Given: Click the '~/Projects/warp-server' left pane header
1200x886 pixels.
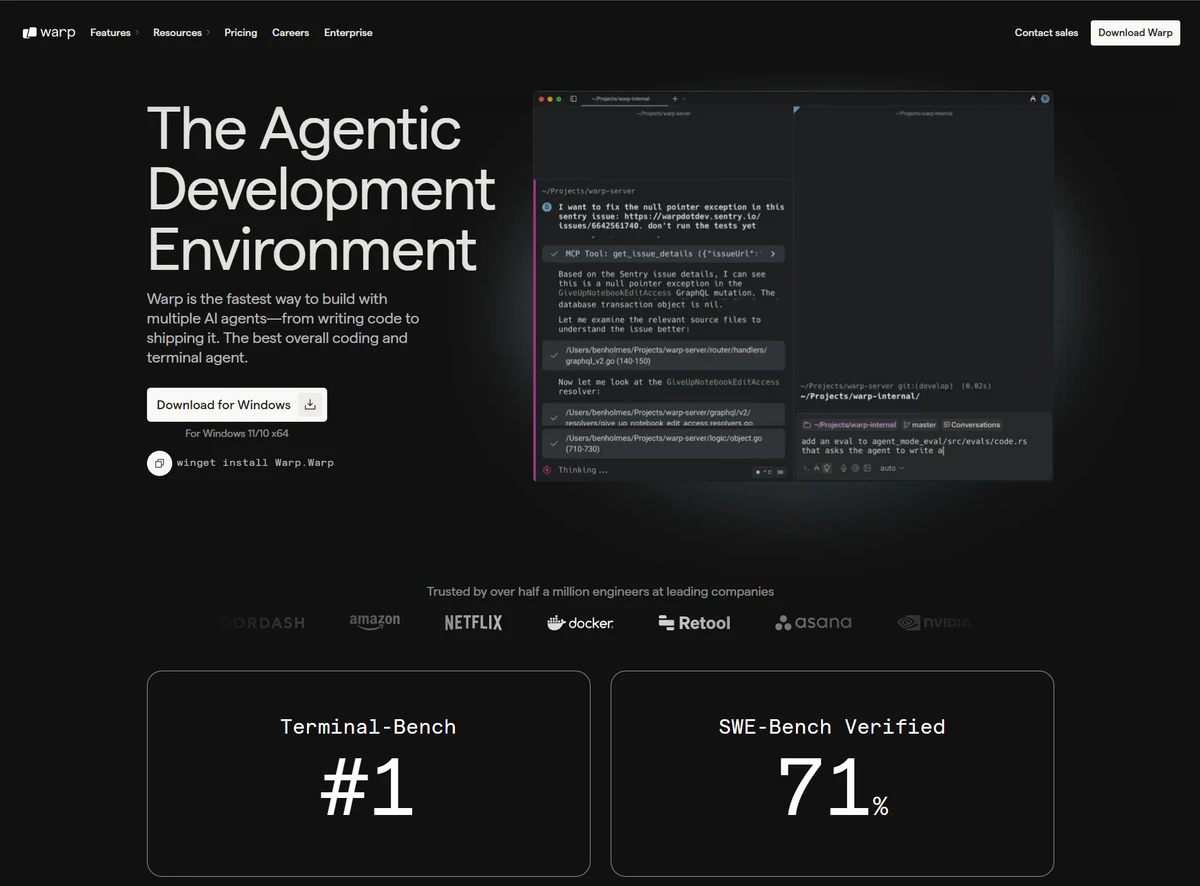Looking at the screenshot, I should pyautogui.click(x=664, y=114).
